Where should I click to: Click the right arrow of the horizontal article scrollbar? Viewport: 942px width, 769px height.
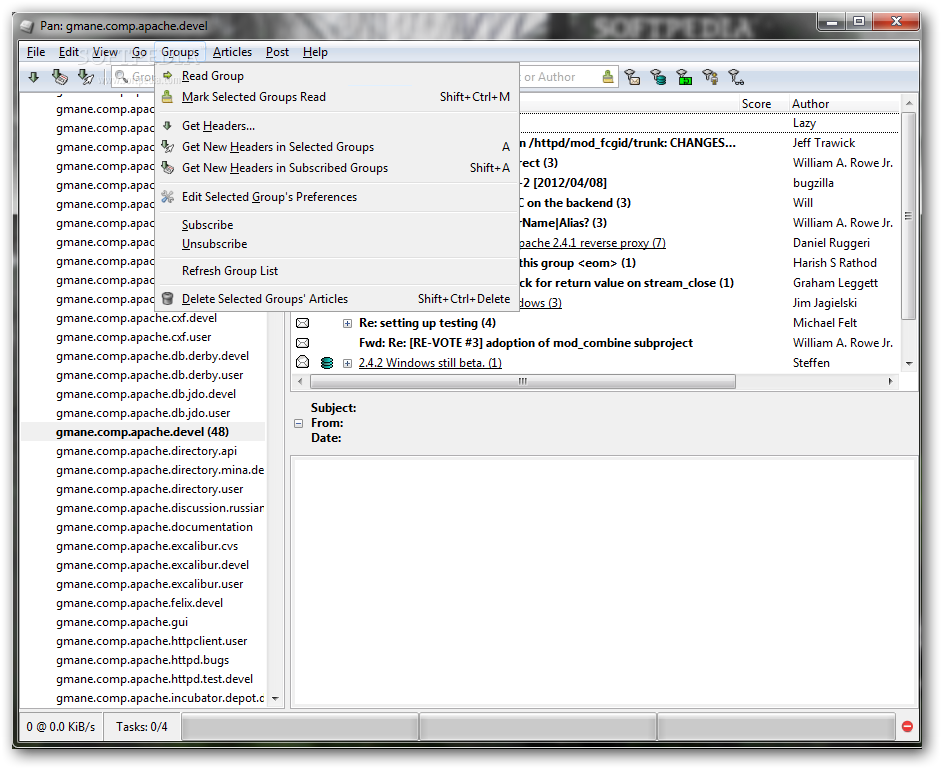[x=890, y=381]
